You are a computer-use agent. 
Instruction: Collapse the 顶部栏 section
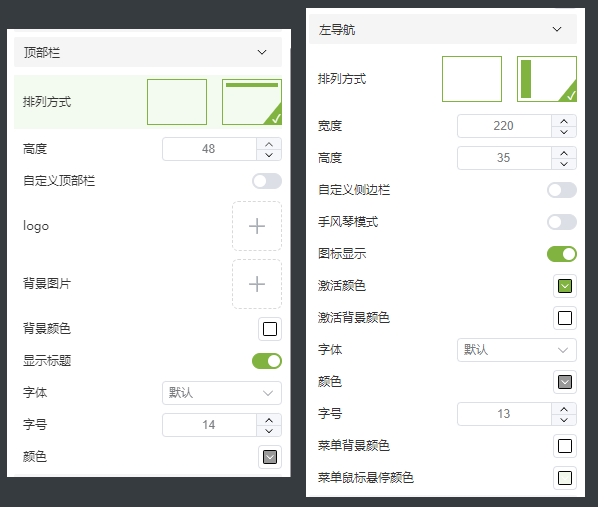(262, 52)
